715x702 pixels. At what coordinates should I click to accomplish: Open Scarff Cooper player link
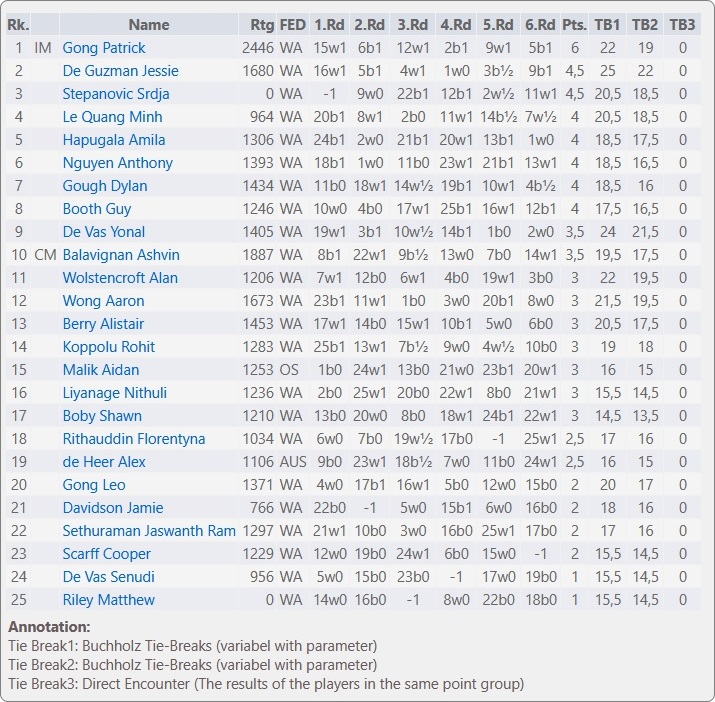106,553
